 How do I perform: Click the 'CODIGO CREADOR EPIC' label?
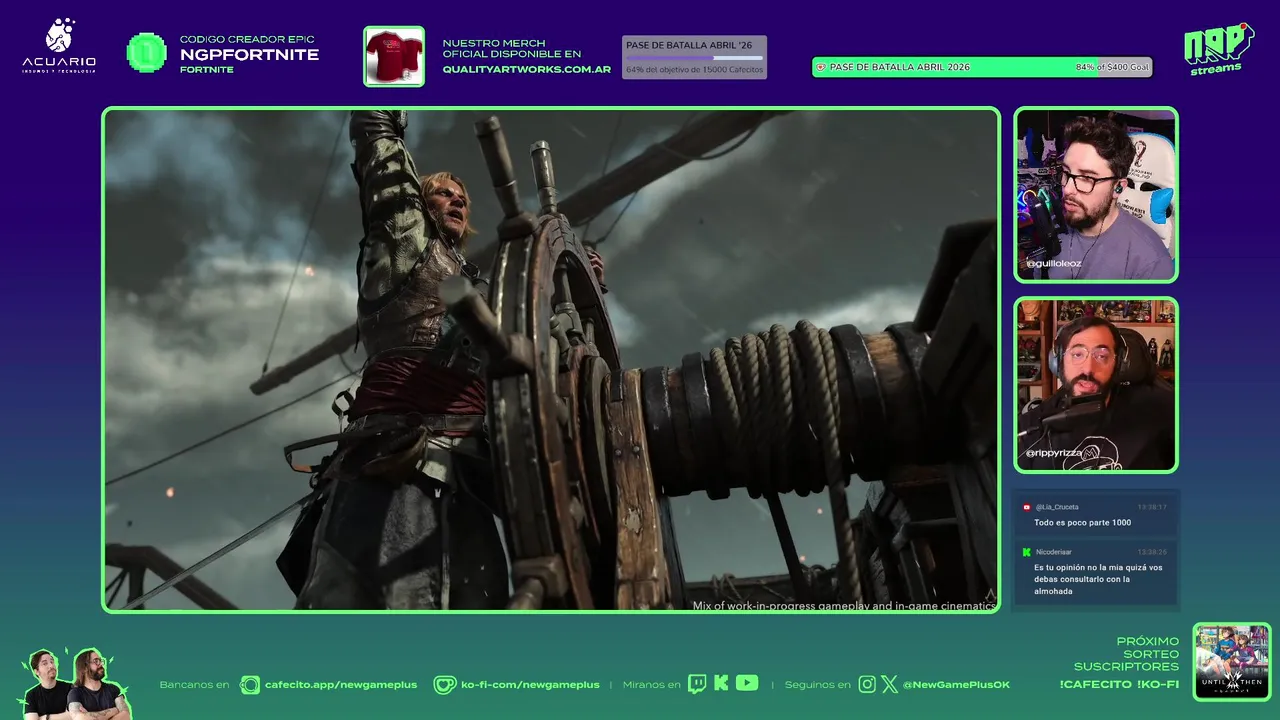click(247, 39)
